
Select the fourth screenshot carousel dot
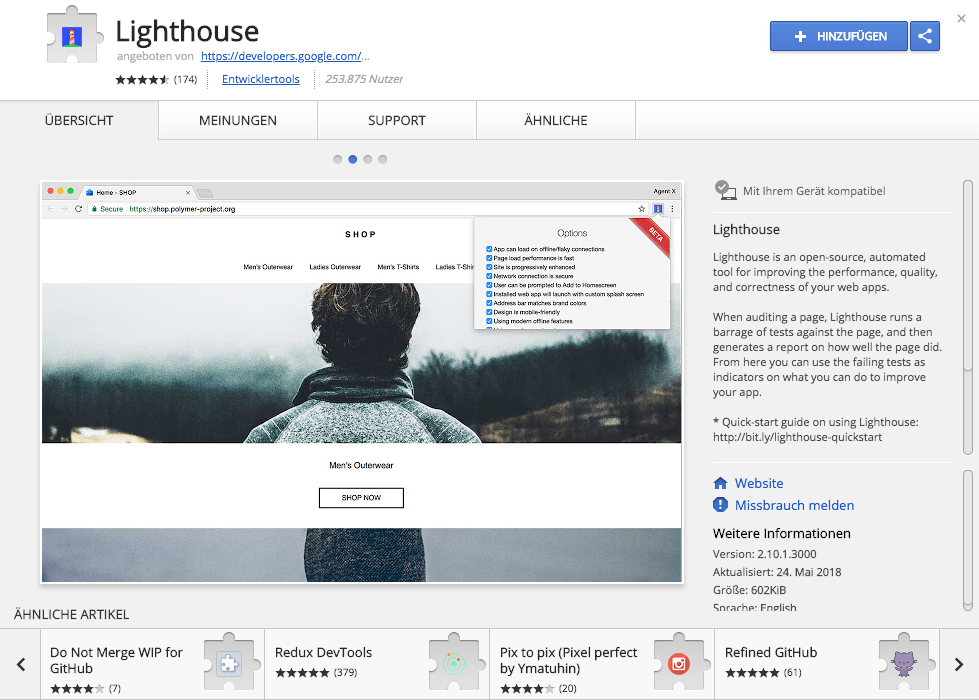[x=383, y=159]
